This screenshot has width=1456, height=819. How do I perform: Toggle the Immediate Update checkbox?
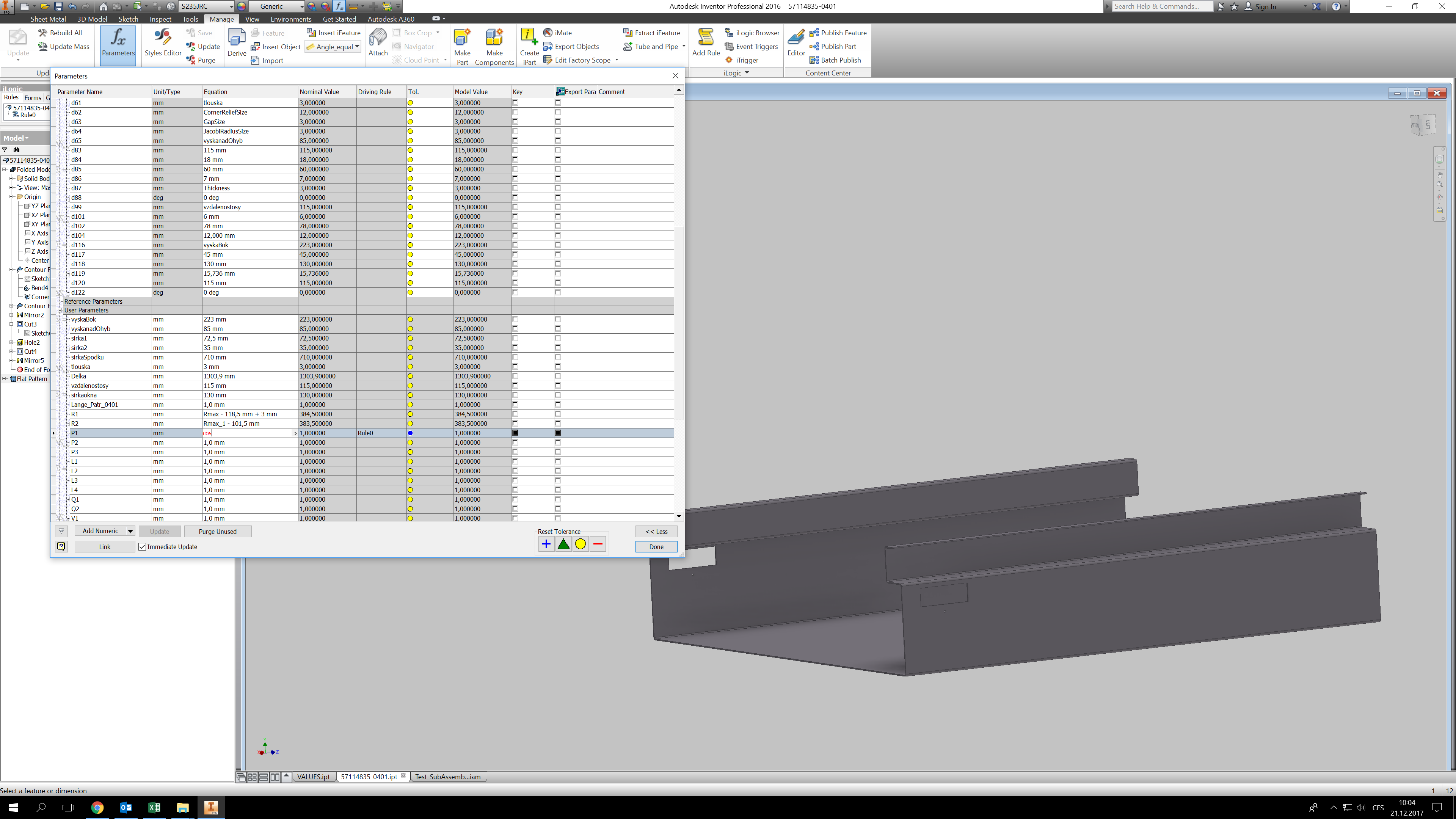tap(143, 546)
